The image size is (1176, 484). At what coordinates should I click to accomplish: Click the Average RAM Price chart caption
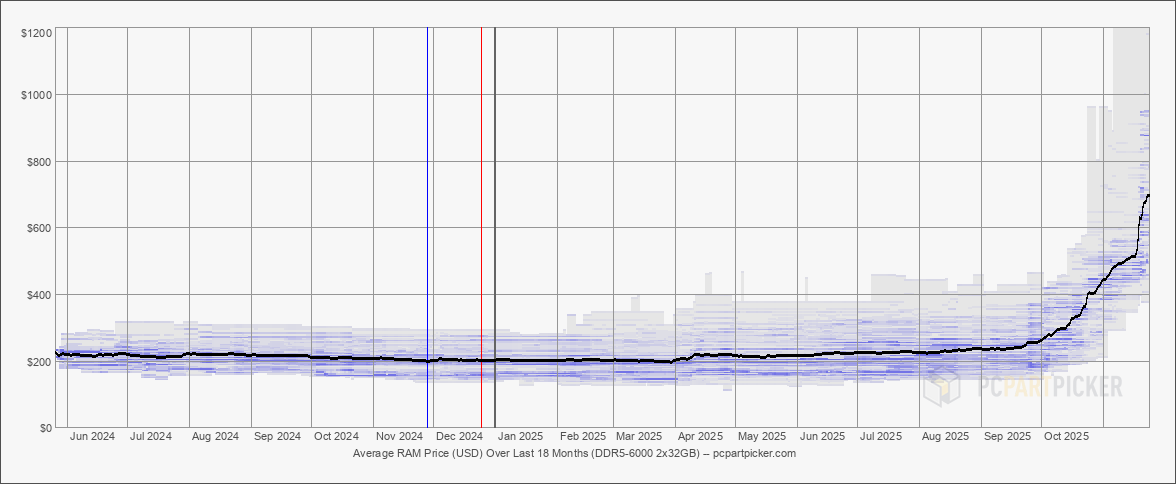pyautogui.click(x=574, y=453)
